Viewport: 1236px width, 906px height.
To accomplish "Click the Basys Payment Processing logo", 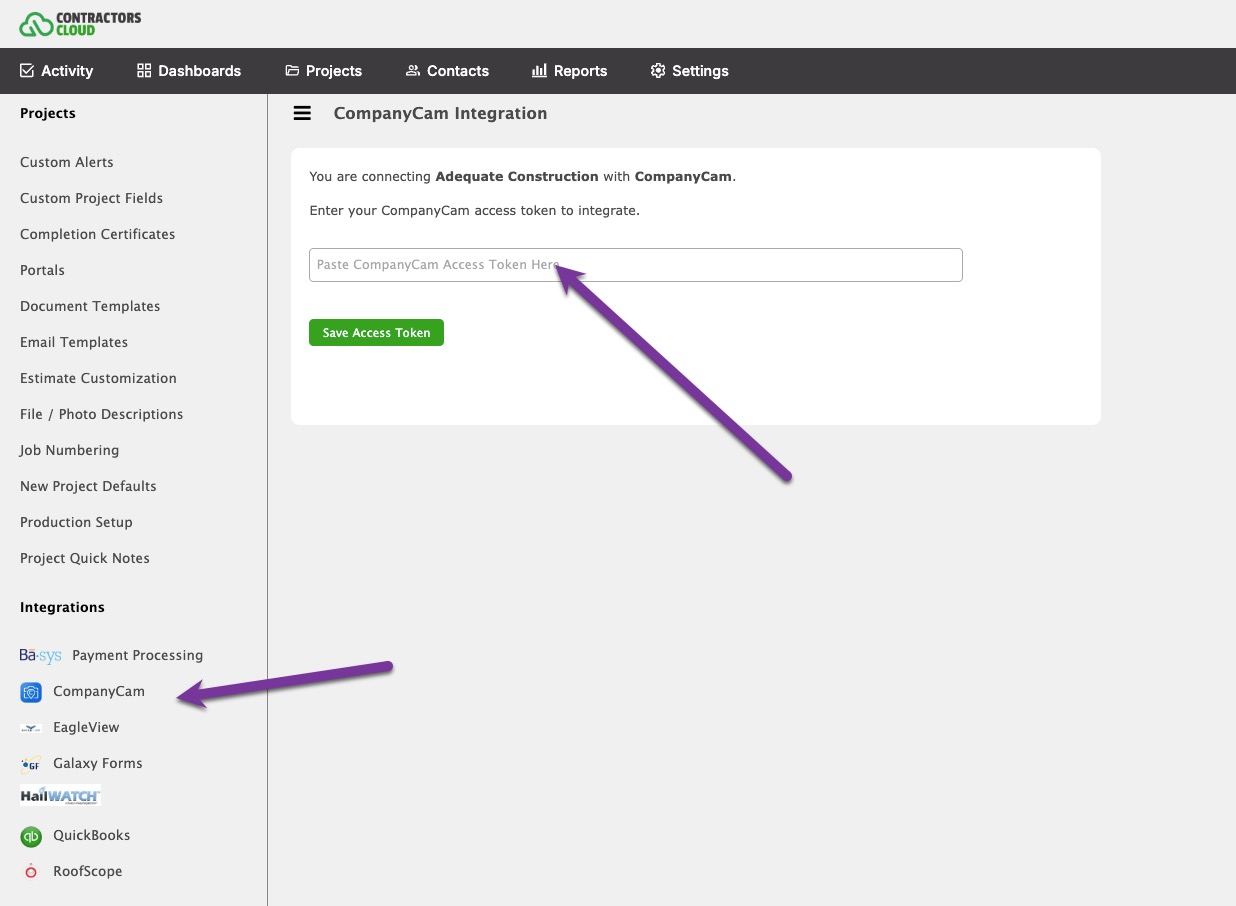I will [40, 656].
